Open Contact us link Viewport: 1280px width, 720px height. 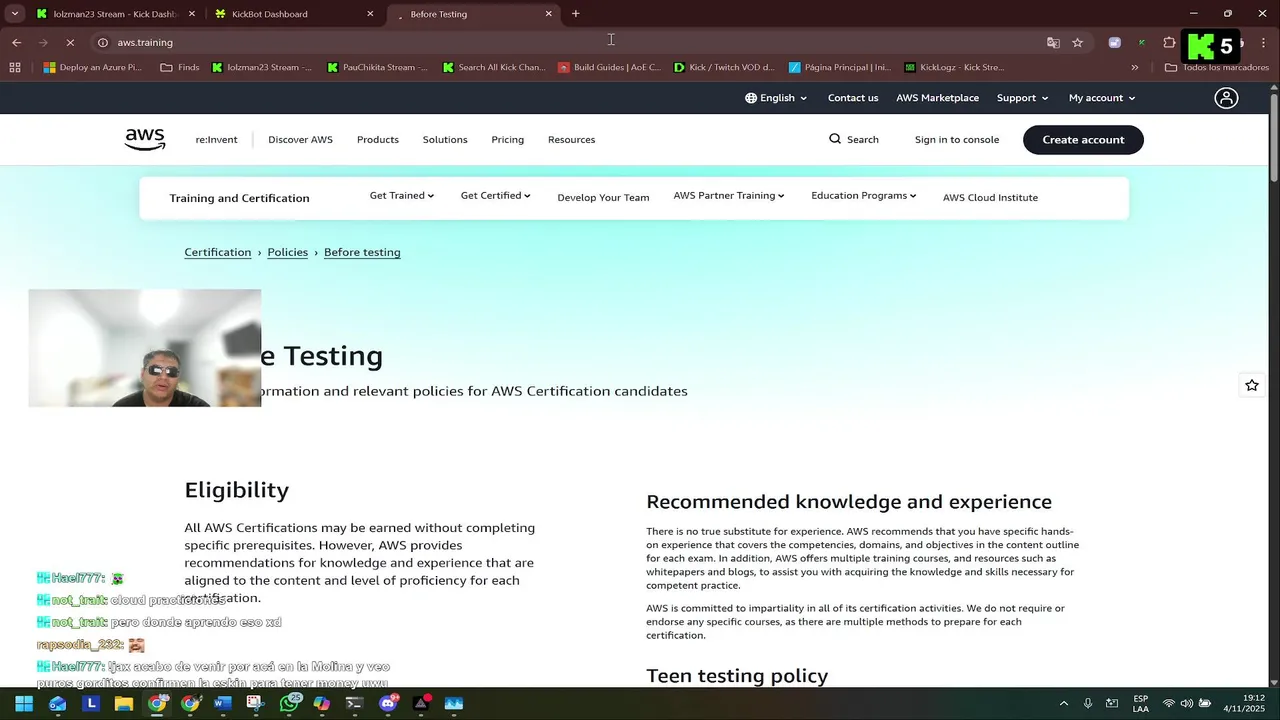(853, 98)
